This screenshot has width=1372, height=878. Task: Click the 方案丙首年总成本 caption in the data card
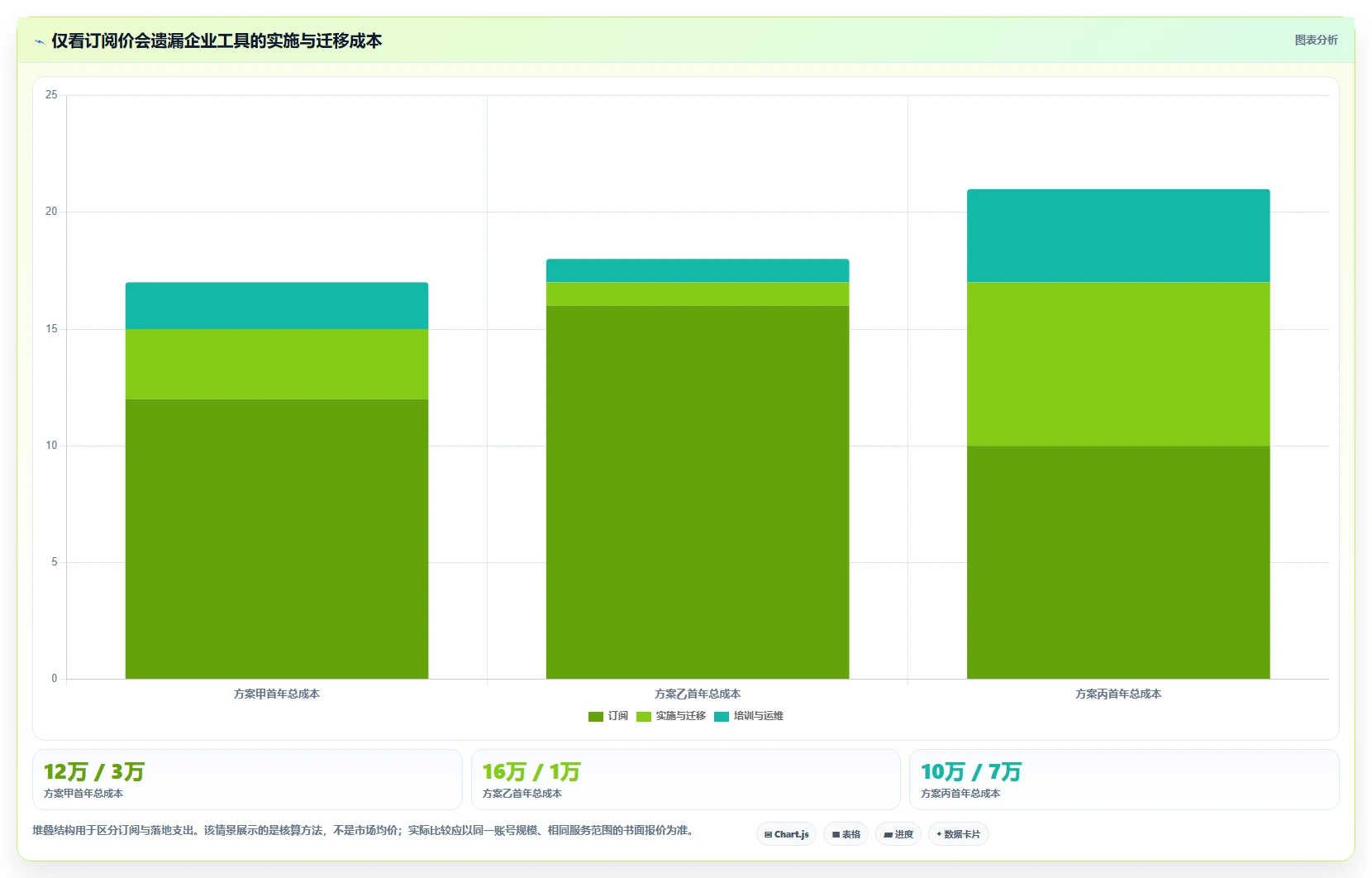click(960, 794)
